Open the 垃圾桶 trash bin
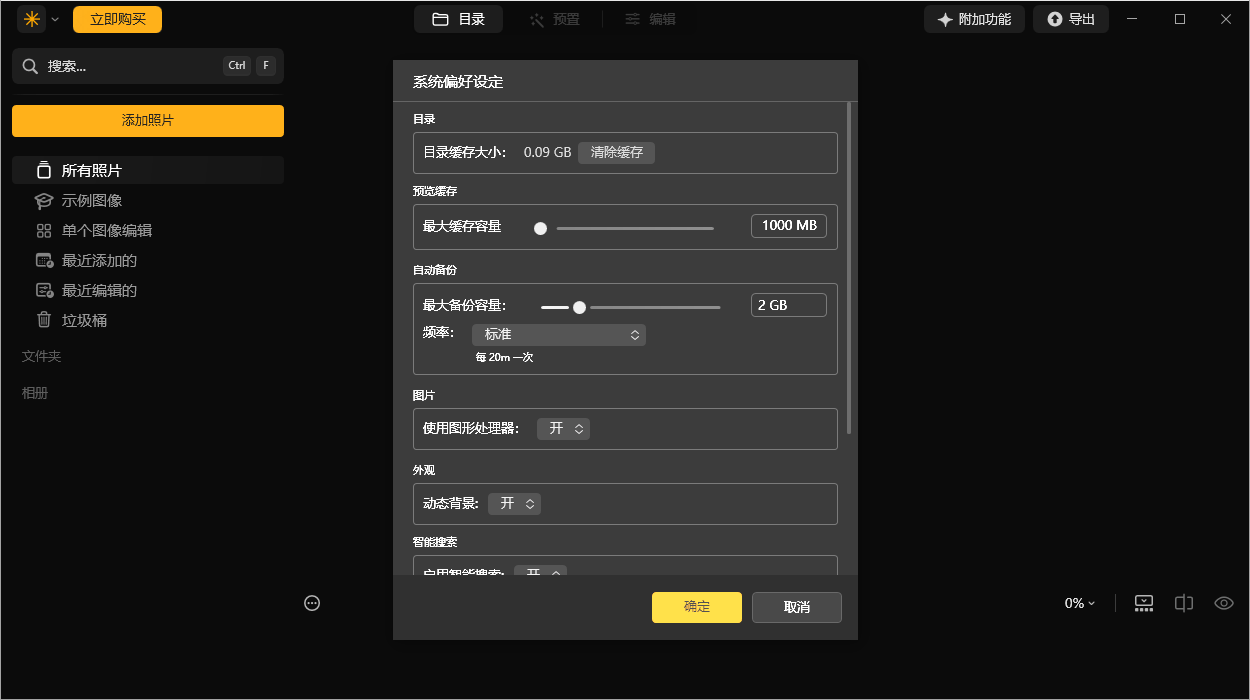This screenshot has width=1250, height=700. point(85,320)
